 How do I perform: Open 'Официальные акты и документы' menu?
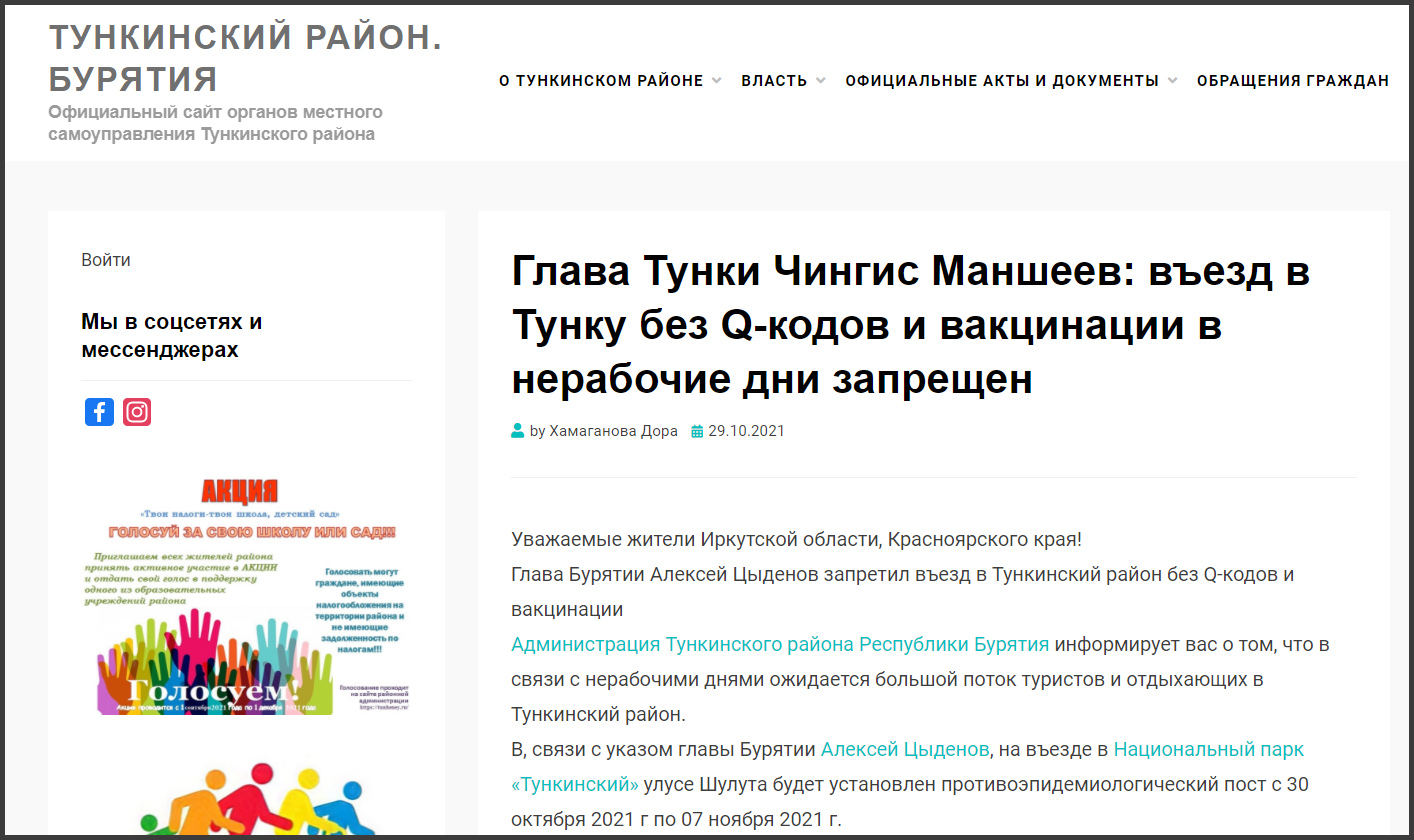click(x=1001, y=81)
